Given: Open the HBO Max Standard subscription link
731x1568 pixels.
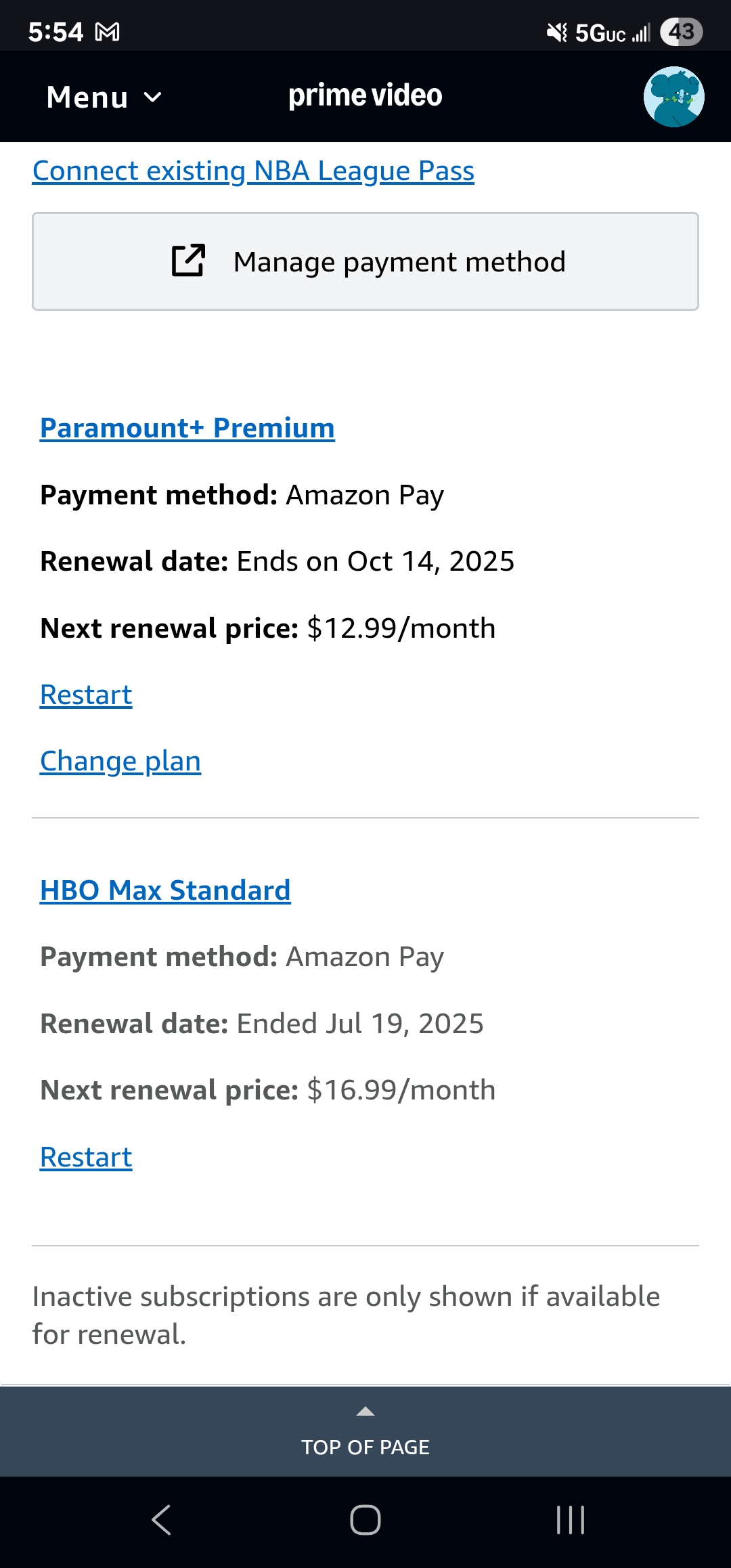Looking at the screenshot, I should pyautogui.click(x=165, y=890).
